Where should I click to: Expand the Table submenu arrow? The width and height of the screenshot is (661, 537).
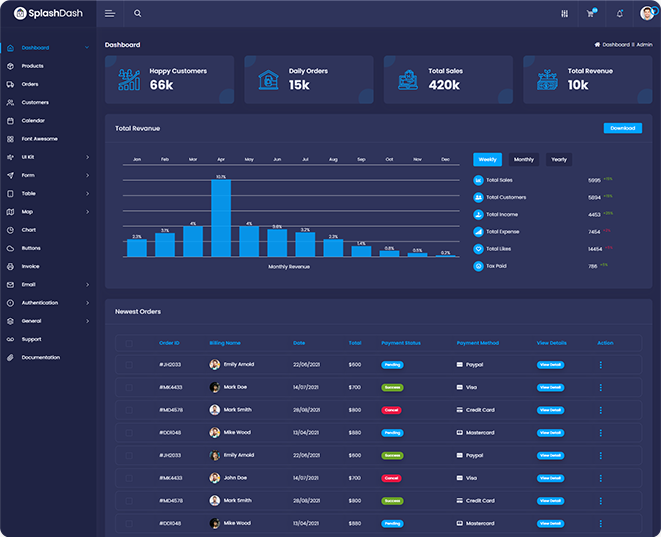87,194
